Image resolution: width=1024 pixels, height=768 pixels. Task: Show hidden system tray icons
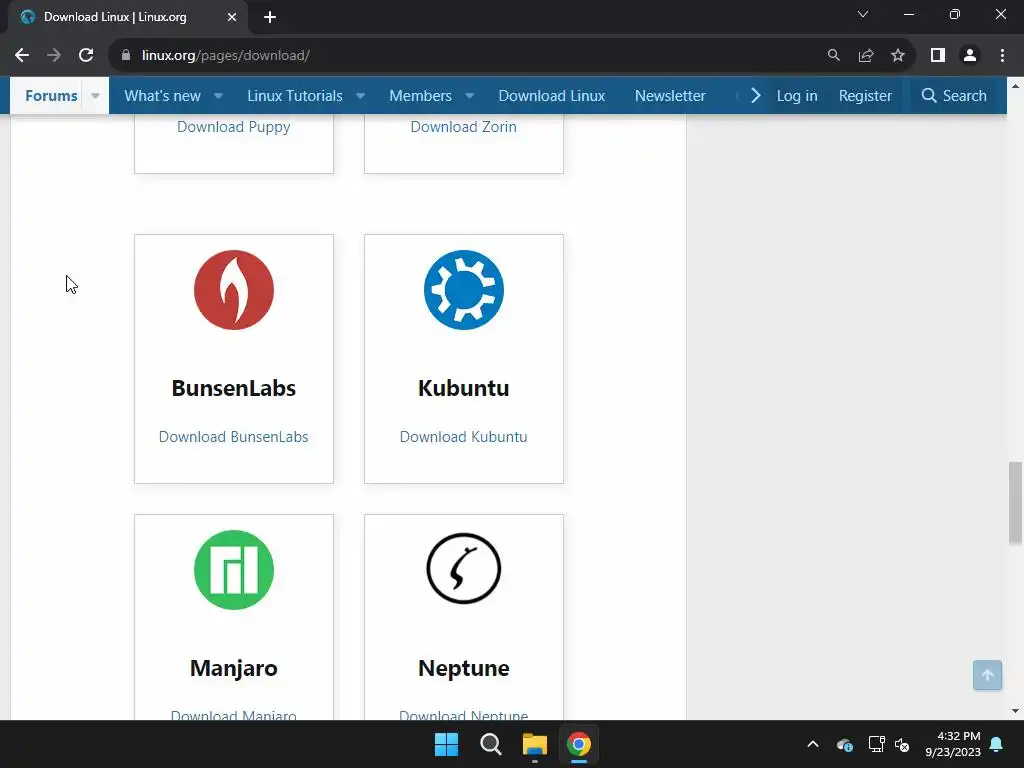pyautogui.click(x=813, y=744)
